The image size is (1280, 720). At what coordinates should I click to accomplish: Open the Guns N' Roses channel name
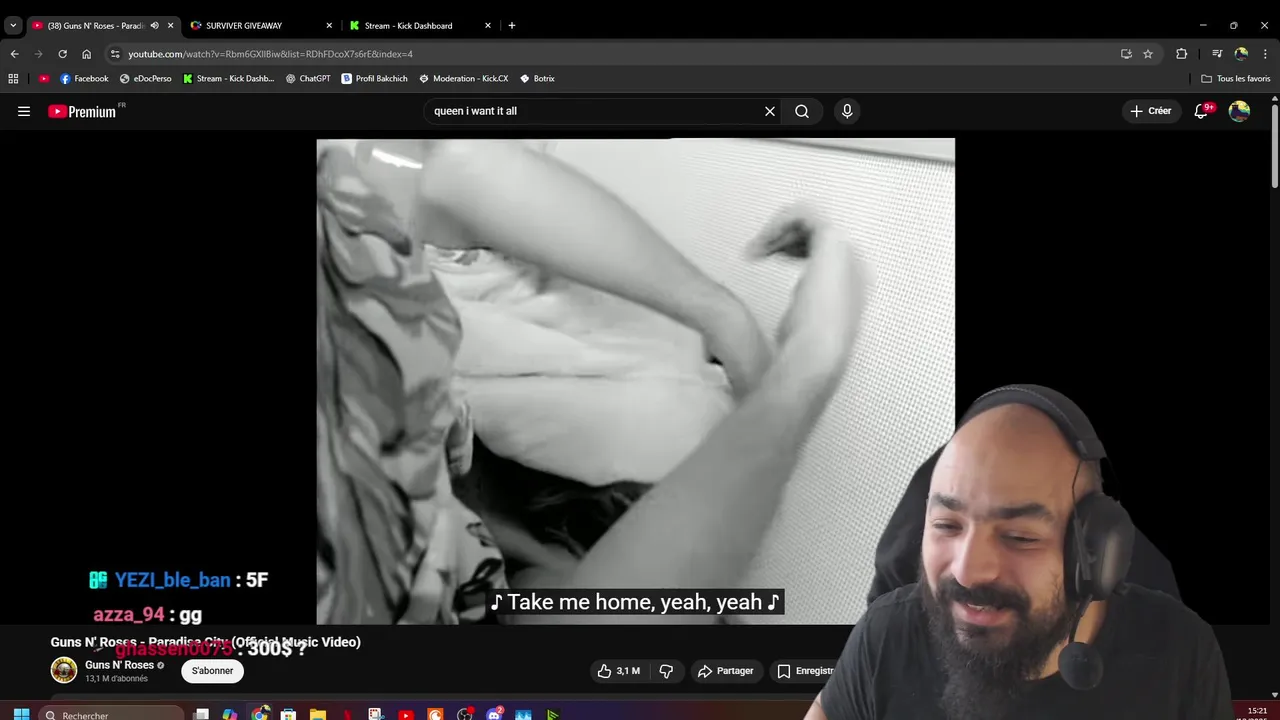click(x=119, y=665)
